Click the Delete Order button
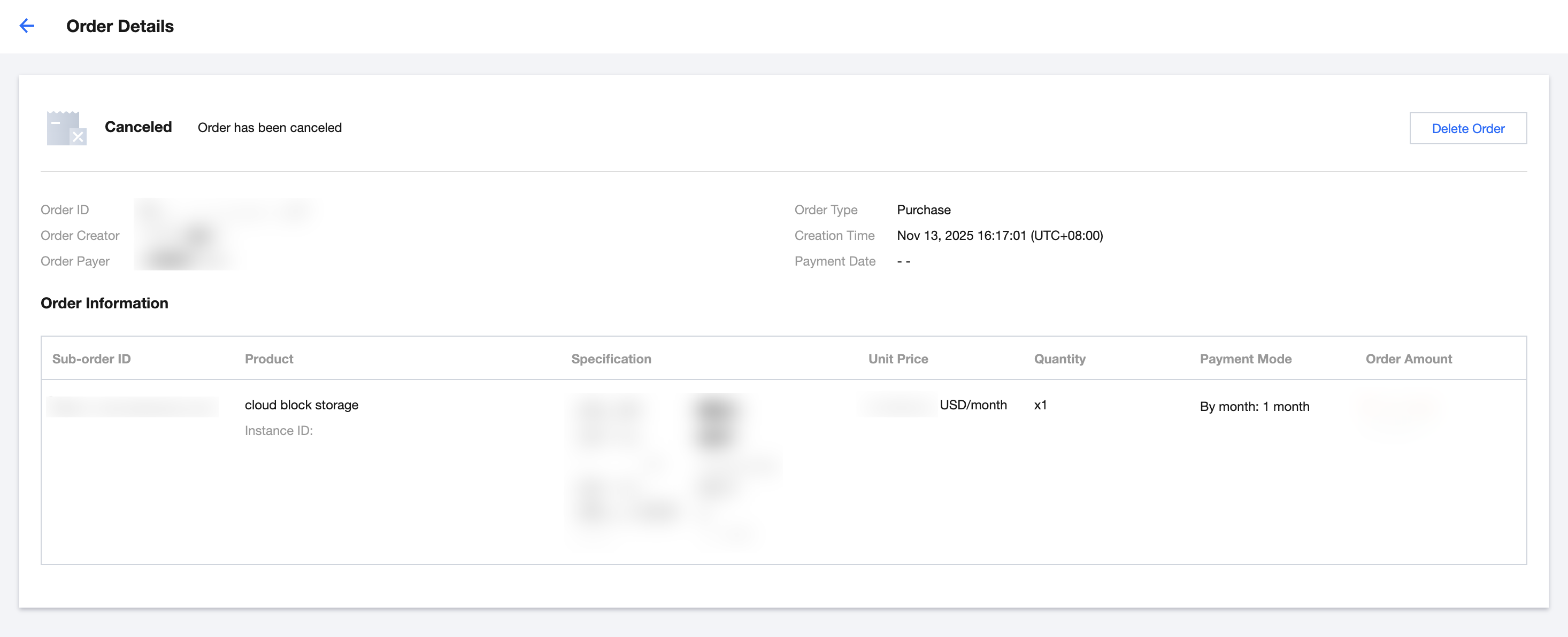1568x637 pixels. pyautogui.click(x=1467, y=128)
